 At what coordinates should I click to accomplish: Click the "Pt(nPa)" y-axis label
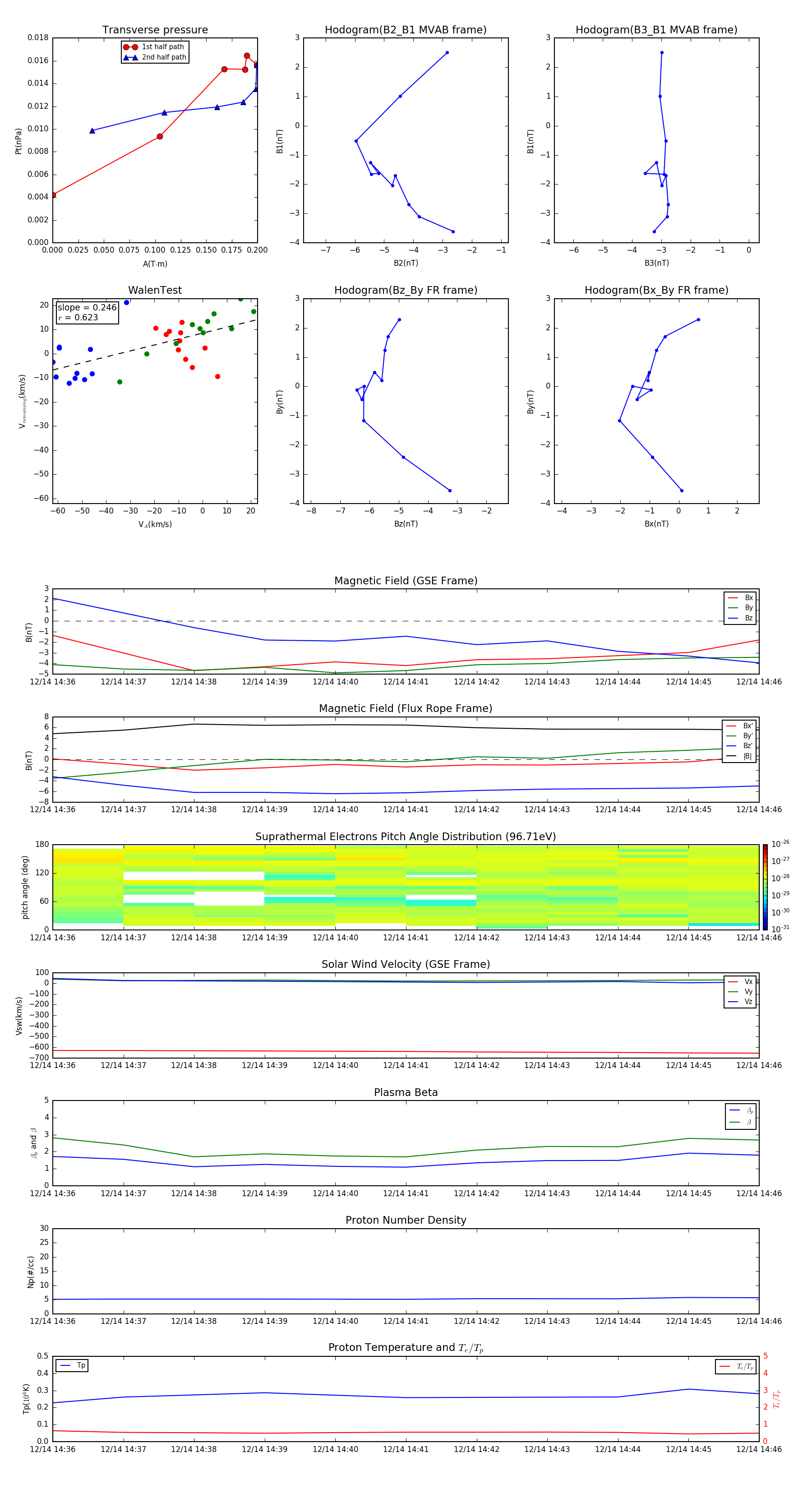tap(18, 140)
